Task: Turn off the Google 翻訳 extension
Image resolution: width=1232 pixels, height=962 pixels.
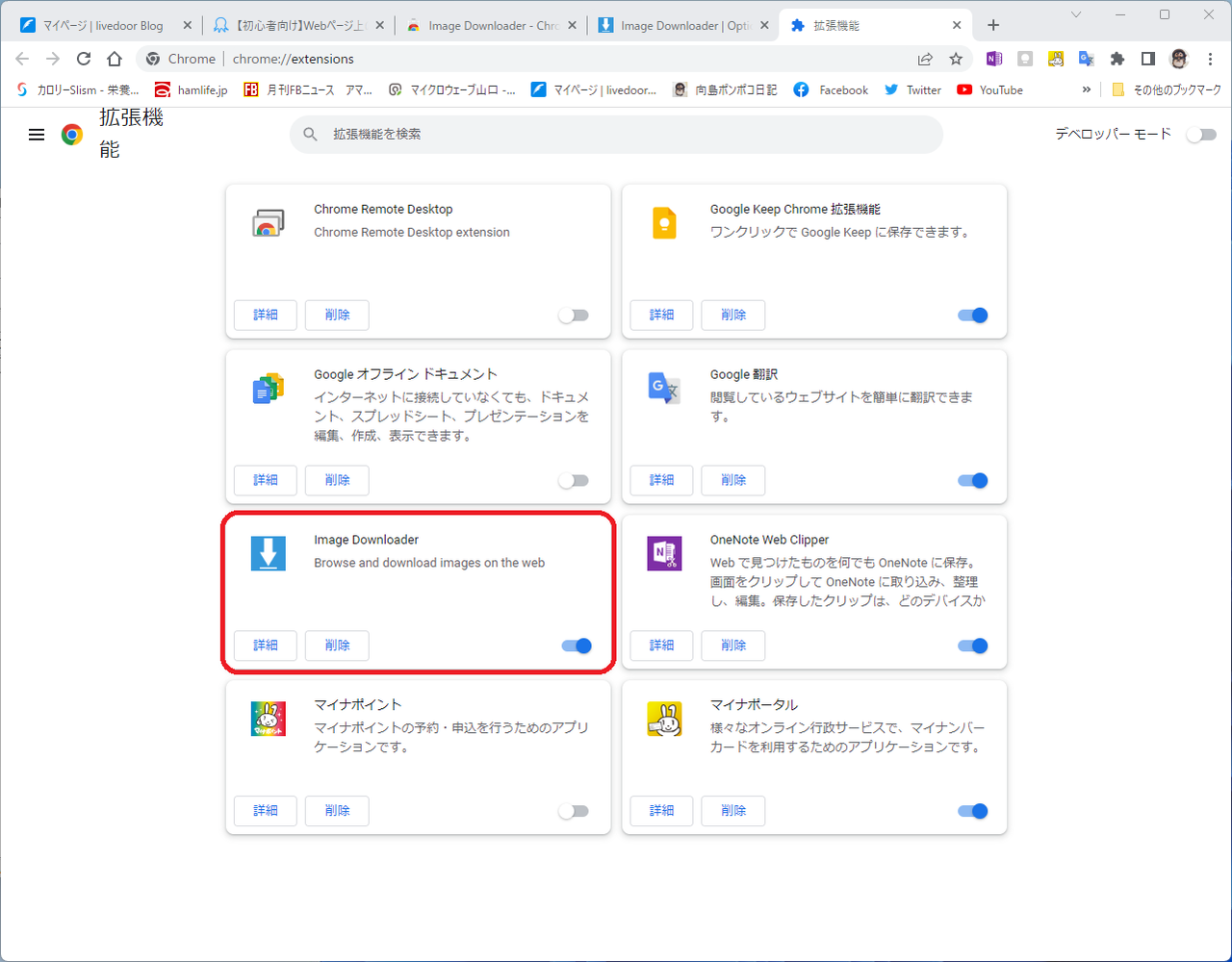Action: 972,481
